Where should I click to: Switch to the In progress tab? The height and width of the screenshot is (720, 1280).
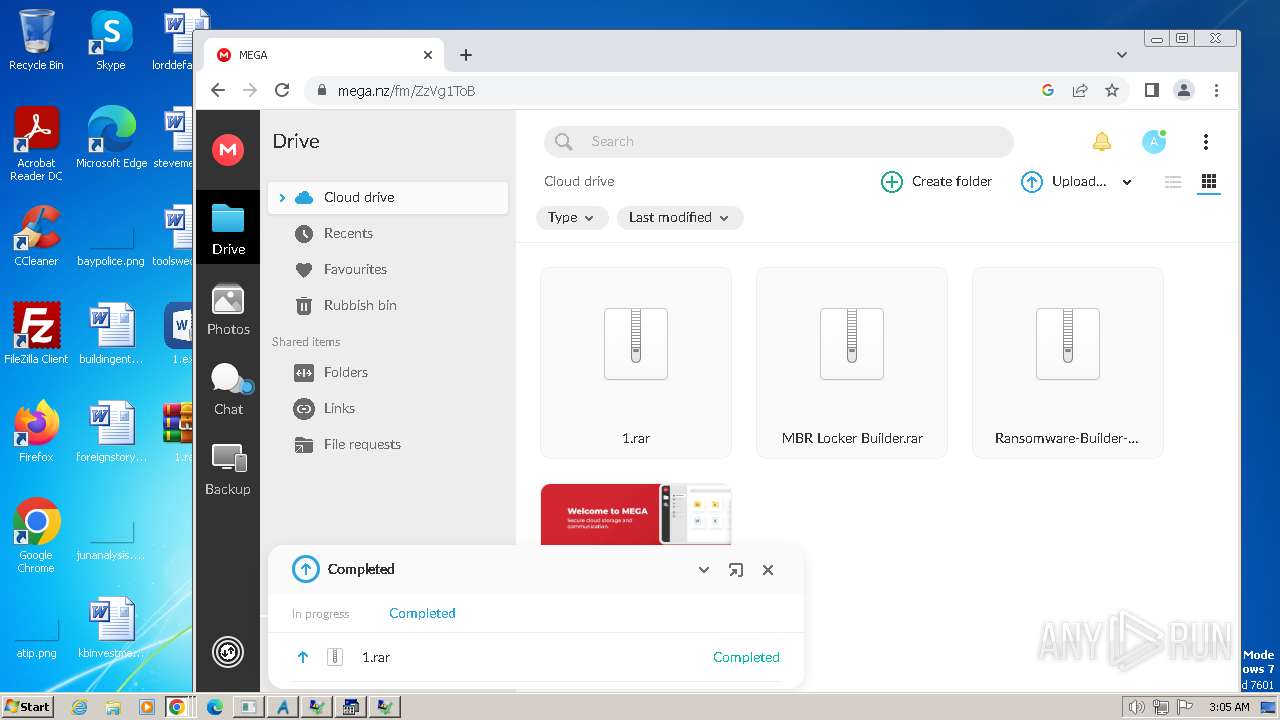click(321, 614)
